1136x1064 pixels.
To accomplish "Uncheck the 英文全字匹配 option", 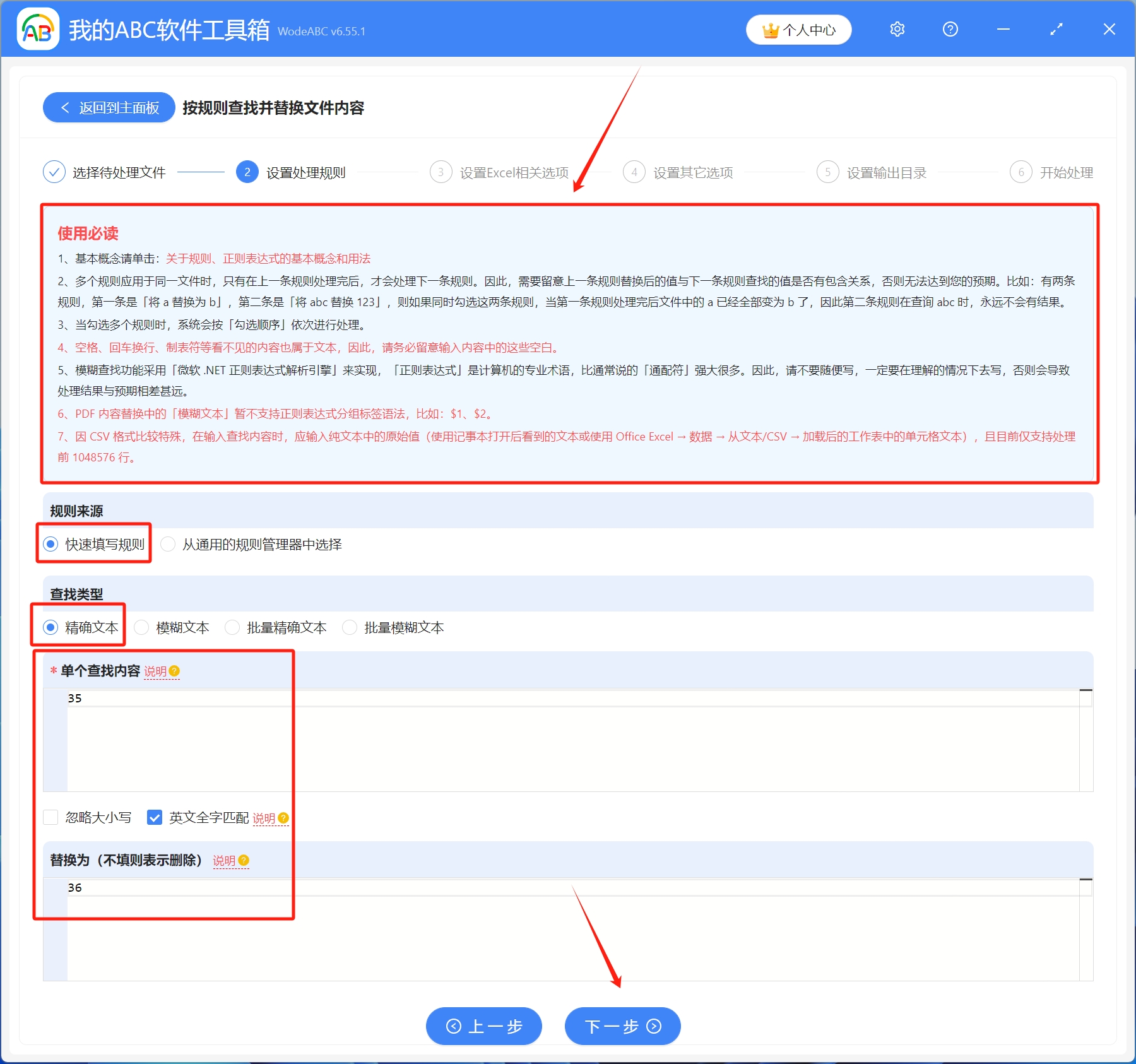I will [x=155, y=817].
